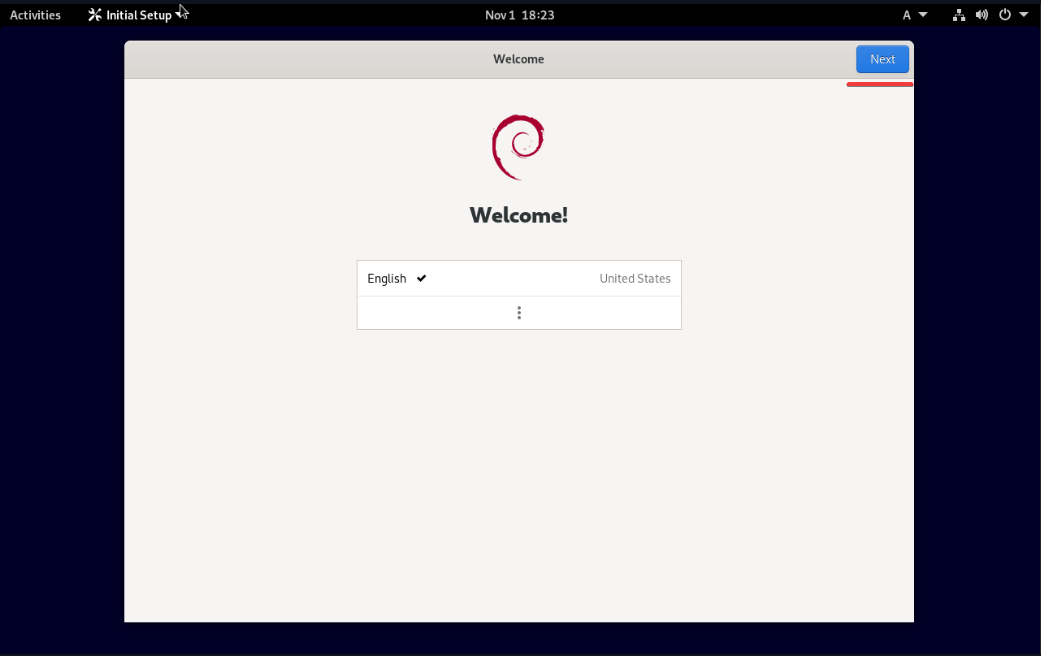
Task: Open the Activities overview
Action: [x=35, y=15]
